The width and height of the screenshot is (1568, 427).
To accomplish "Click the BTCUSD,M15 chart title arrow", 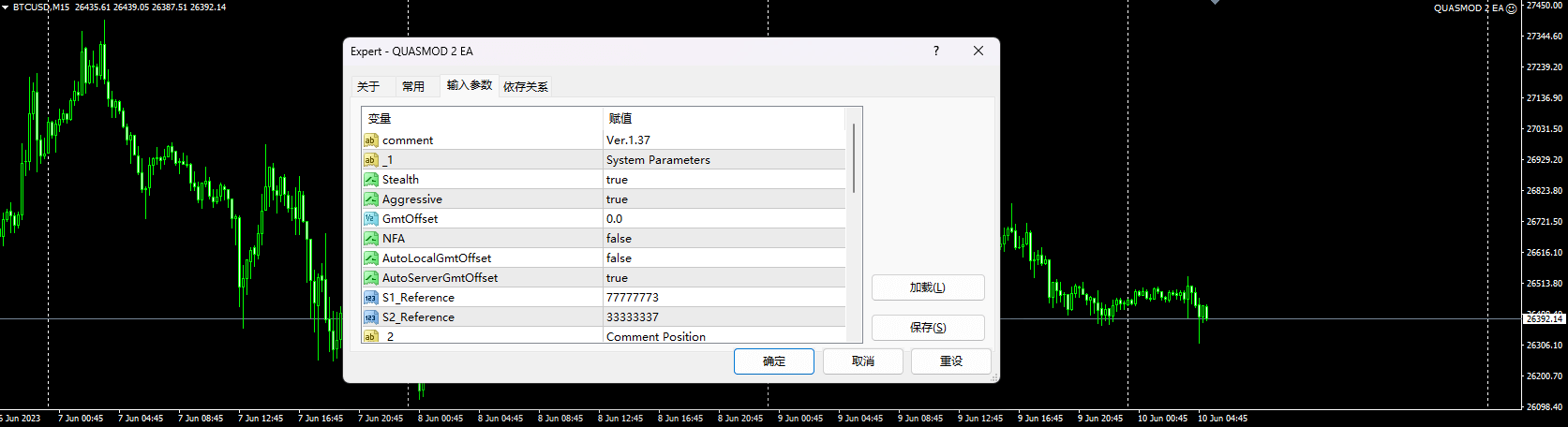I will (6, 7).
